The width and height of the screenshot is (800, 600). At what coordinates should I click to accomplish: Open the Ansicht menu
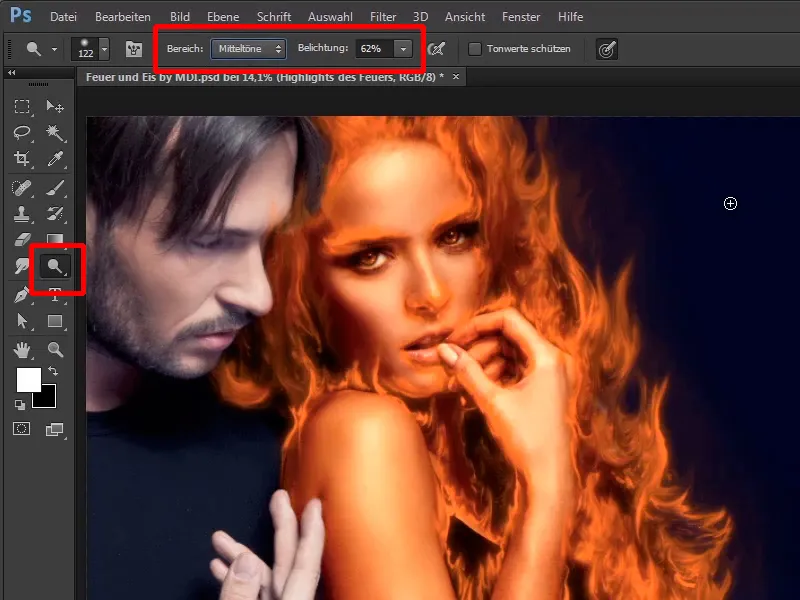[x=465, y=17]
